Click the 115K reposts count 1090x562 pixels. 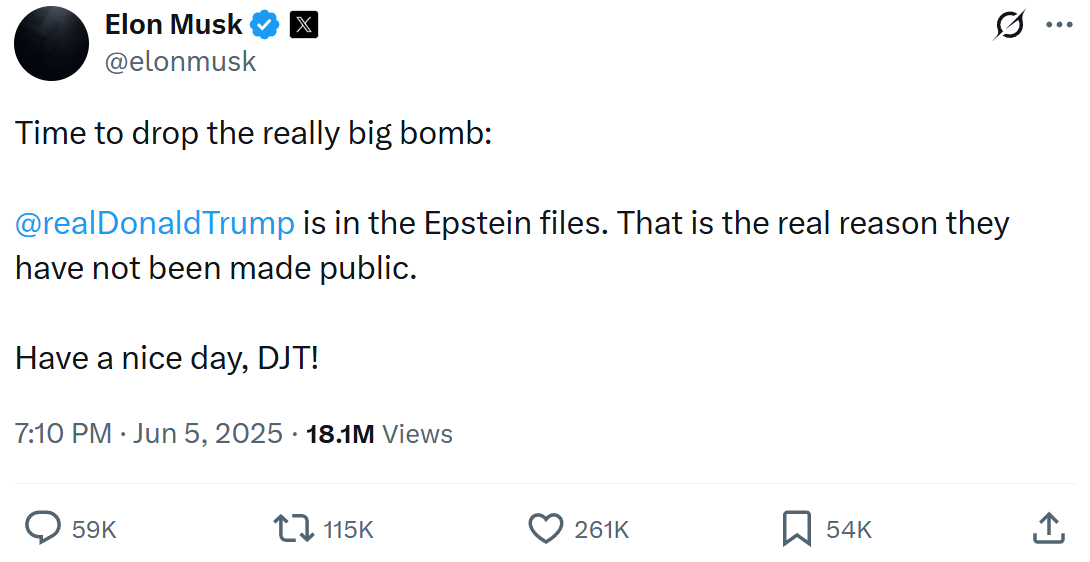click(x=348, y=530)
